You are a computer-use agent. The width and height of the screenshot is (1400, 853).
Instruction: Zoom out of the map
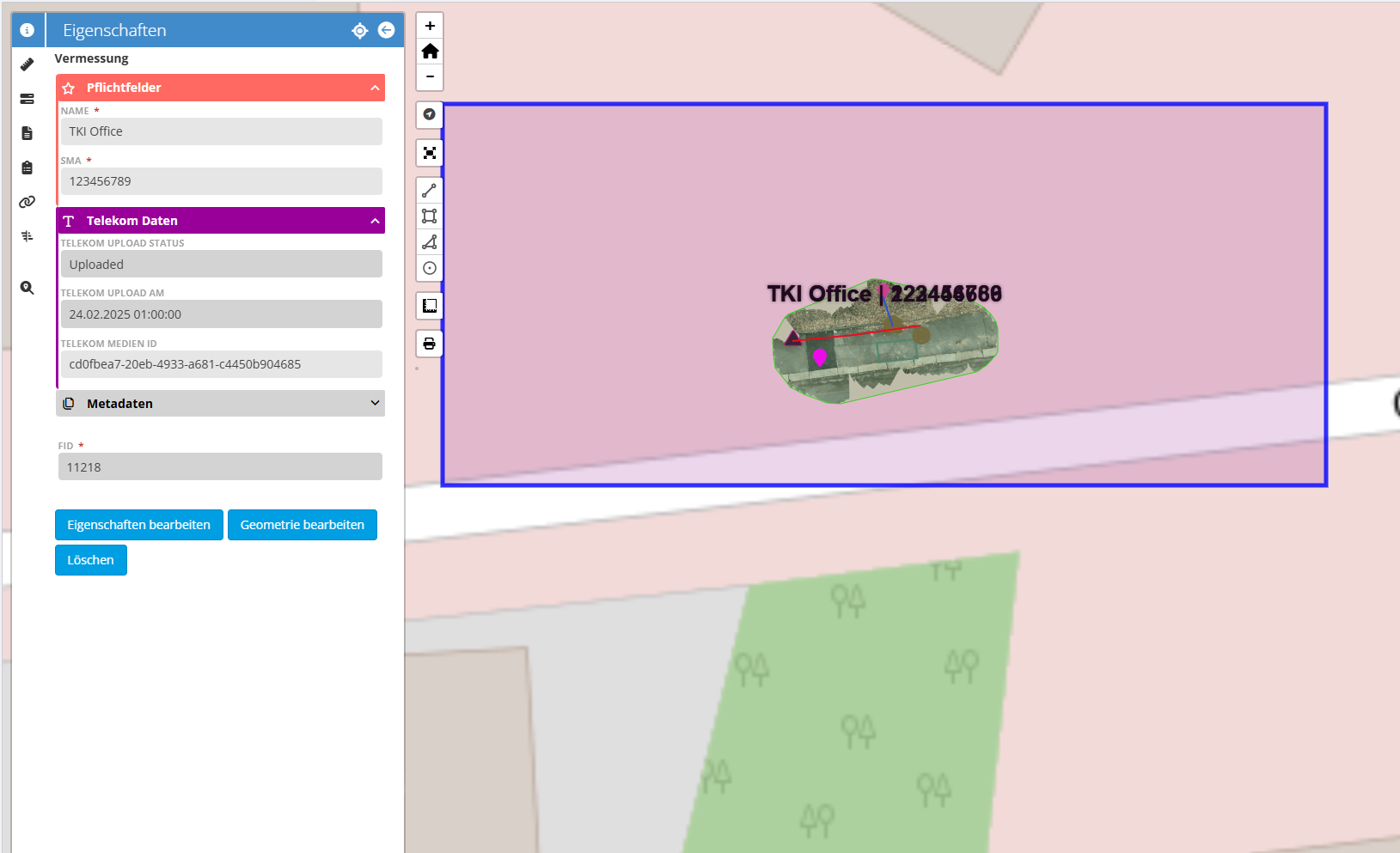(x=430, y=76)
